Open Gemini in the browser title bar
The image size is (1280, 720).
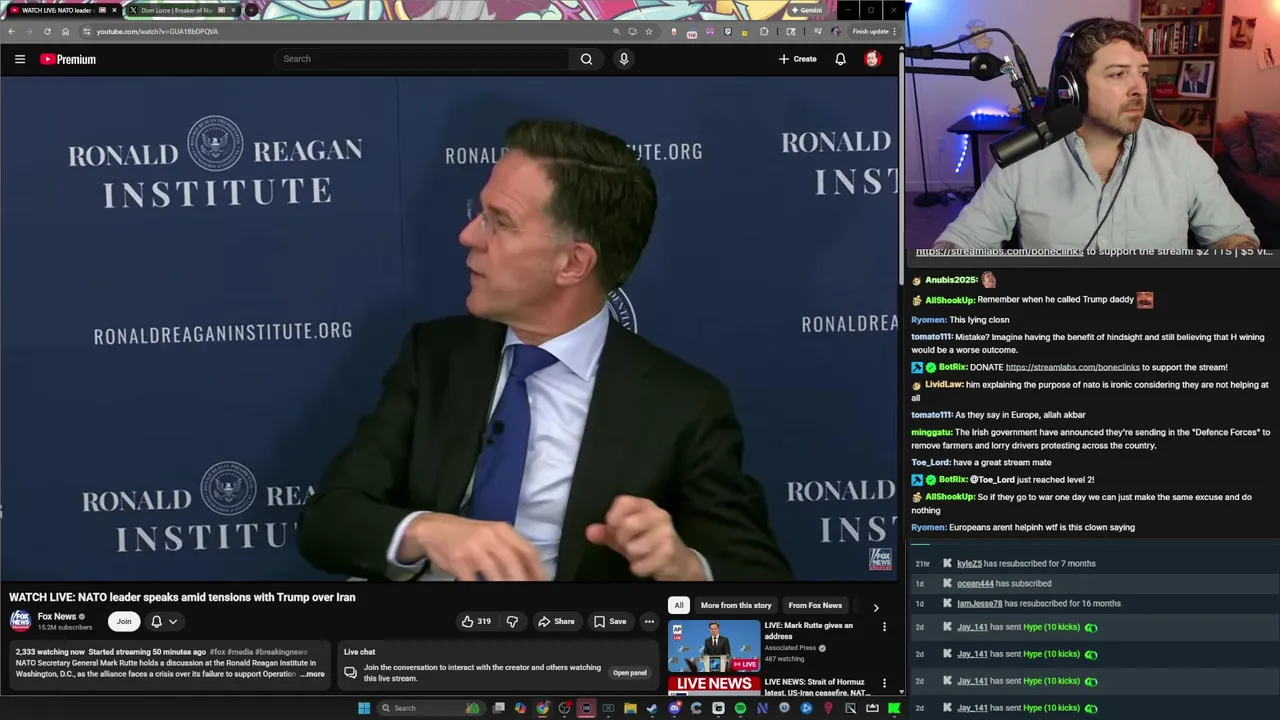[806, 10]
